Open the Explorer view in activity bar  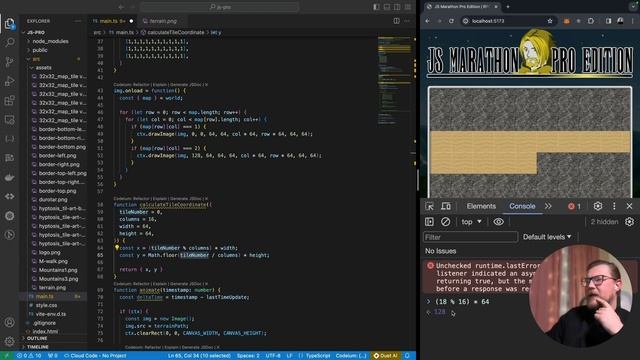[x=9, y=24]
